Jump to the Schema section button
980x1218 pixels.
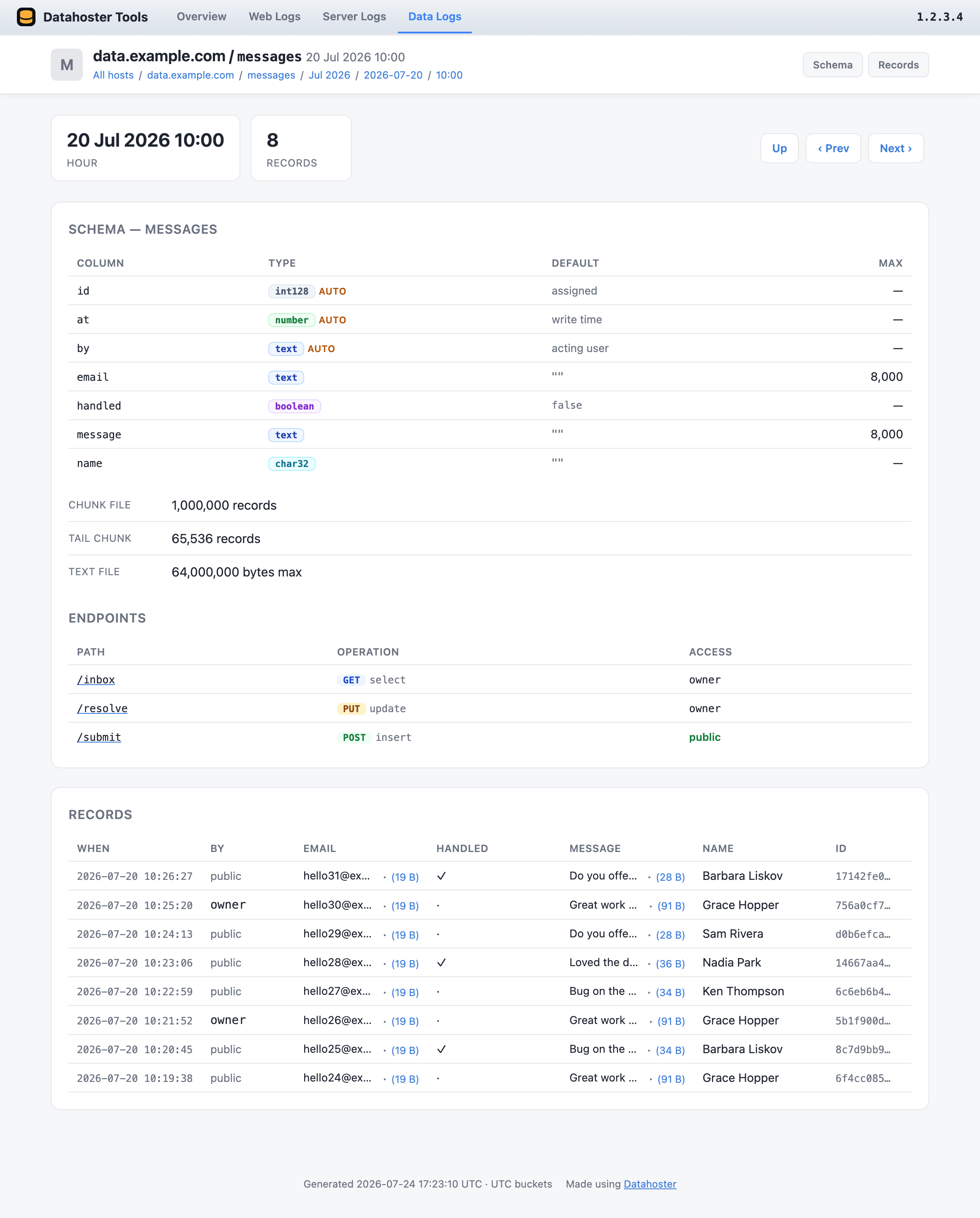(832, 65)
